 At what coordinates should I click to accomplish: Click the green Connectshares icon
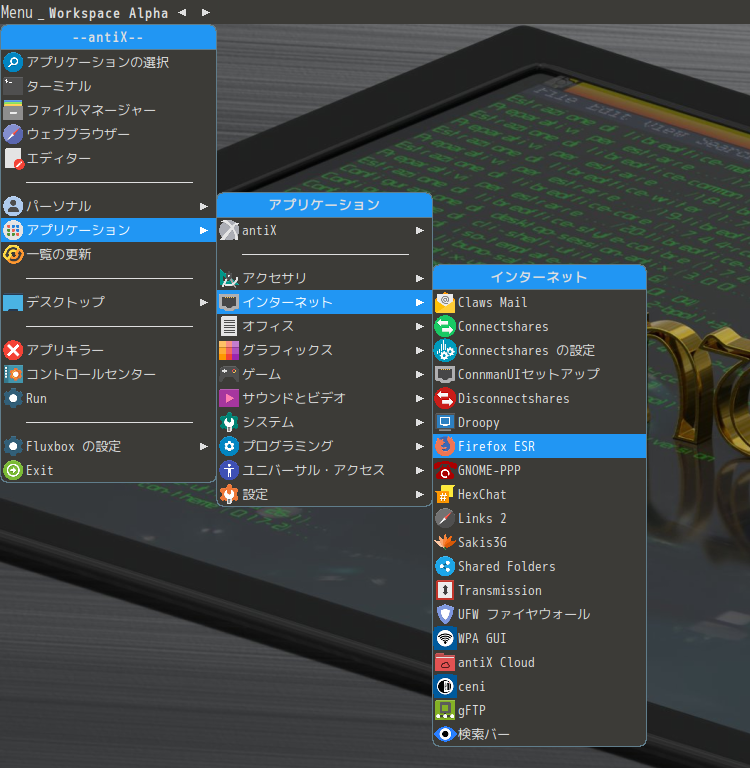point(445,326)
